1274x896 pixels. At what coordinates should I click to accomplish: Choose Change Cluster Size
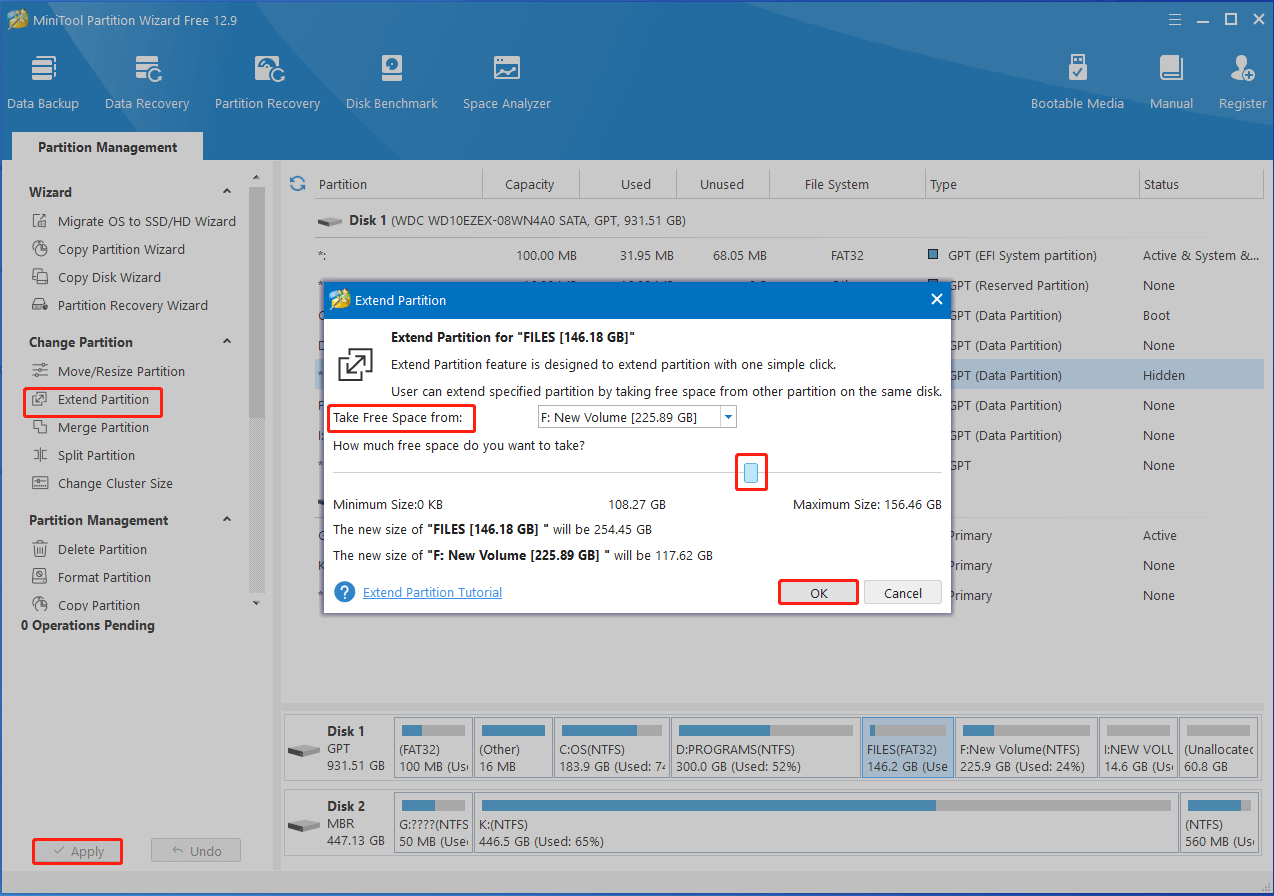[102, 484]
